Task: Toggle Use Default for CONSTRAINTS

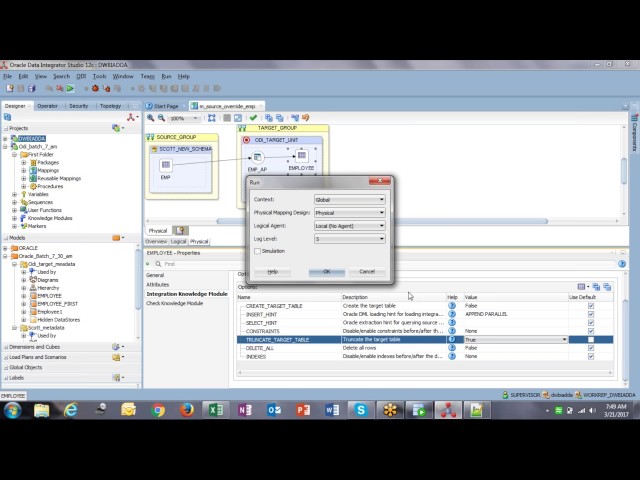Action: click(591, 331)
